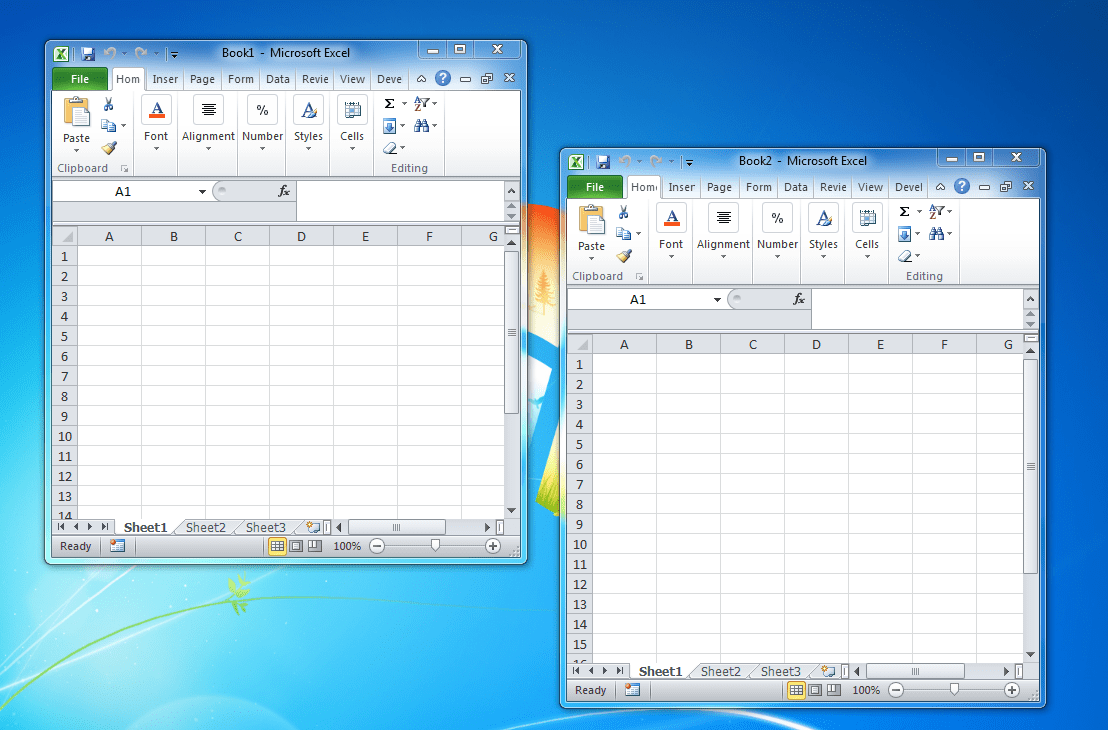
Task: Switch Book2 to Page Break Preview
Action: pos(834,690)
